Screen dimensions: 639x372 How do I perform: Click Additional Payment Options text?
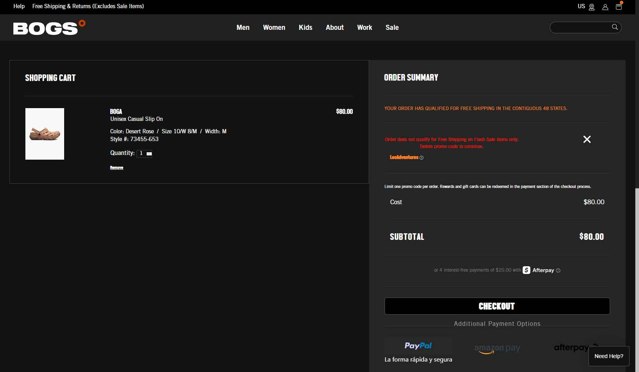click(x=497, y=324)
